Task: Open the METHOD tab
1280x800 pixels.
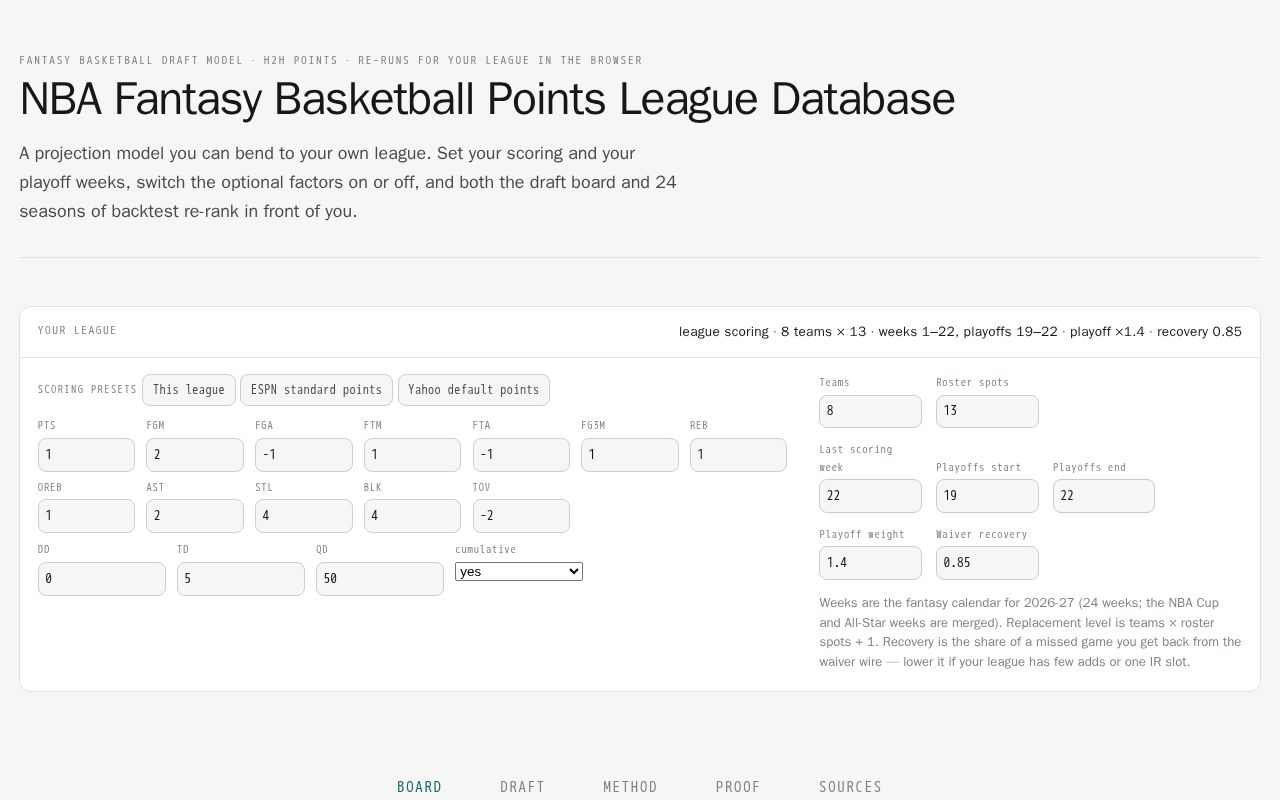Action: click(x=630, y=787)
